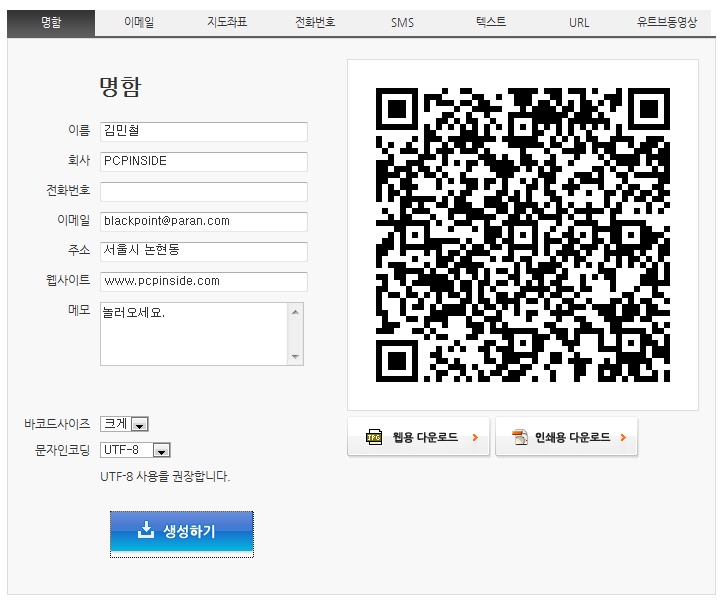Click the 주소 address field
This screenshot has width=726, height=604.
pyautogui.click(x=204, y=251)
